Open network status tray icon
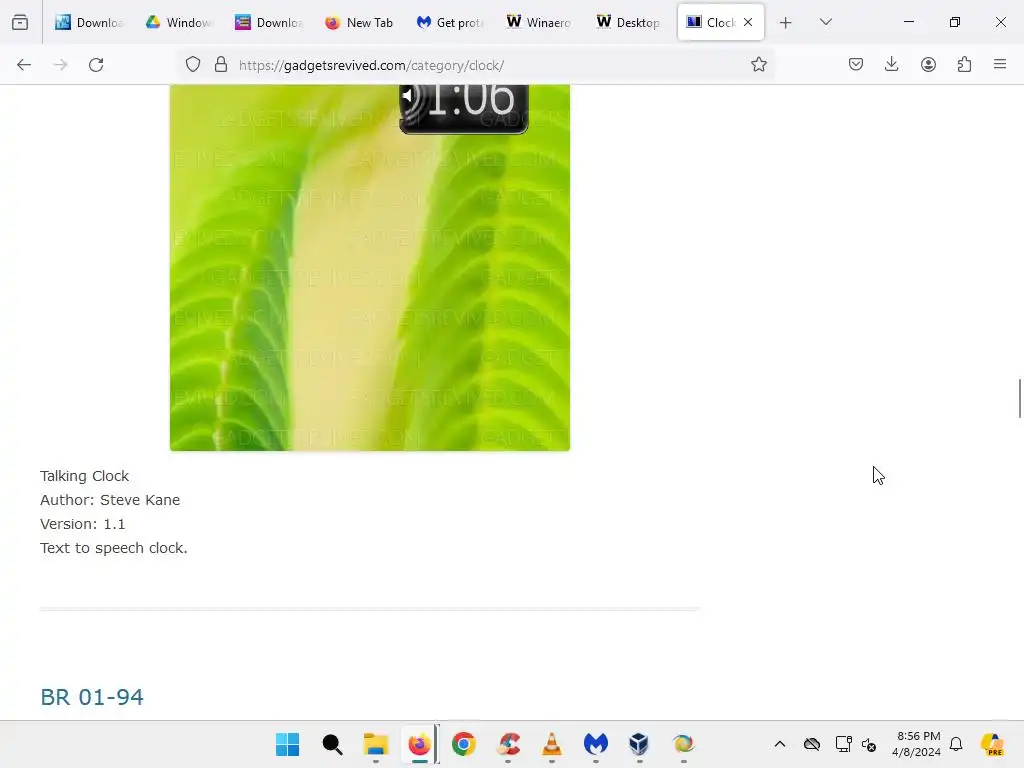The image size is (1024, 768). coord(843,744)
